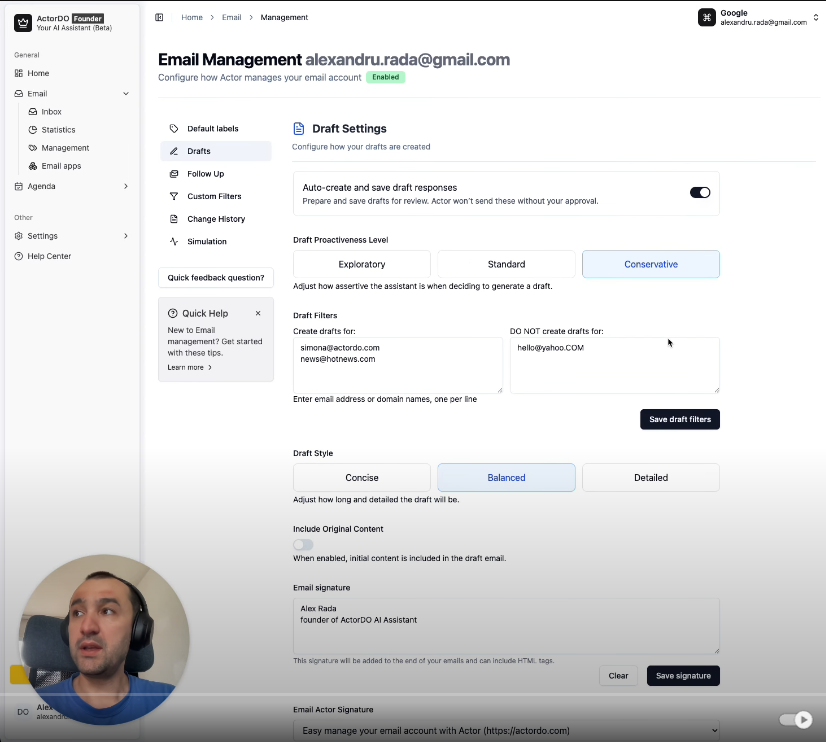Screen dimensions: 826x742
Task: Open the Default labels tab
Action: (x=216, y=128)
